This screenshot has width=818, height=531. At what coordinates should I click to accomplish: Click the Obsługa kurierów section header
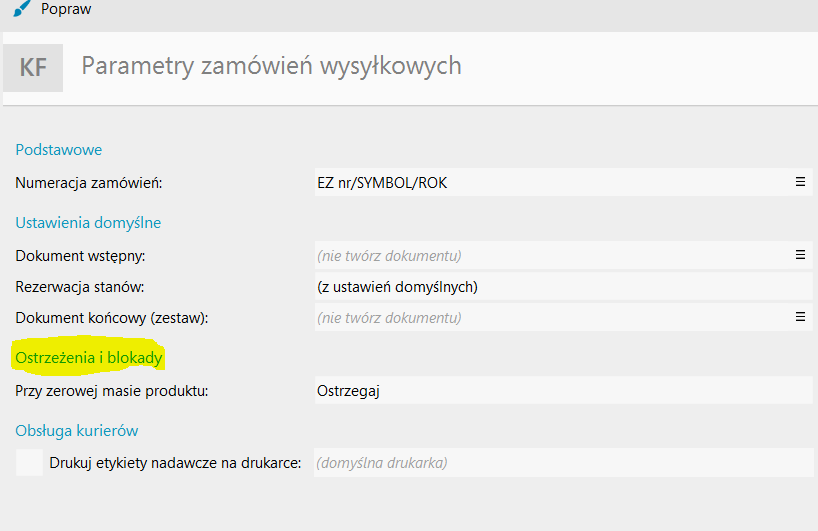pyautogui.click(x=77, y=430)
